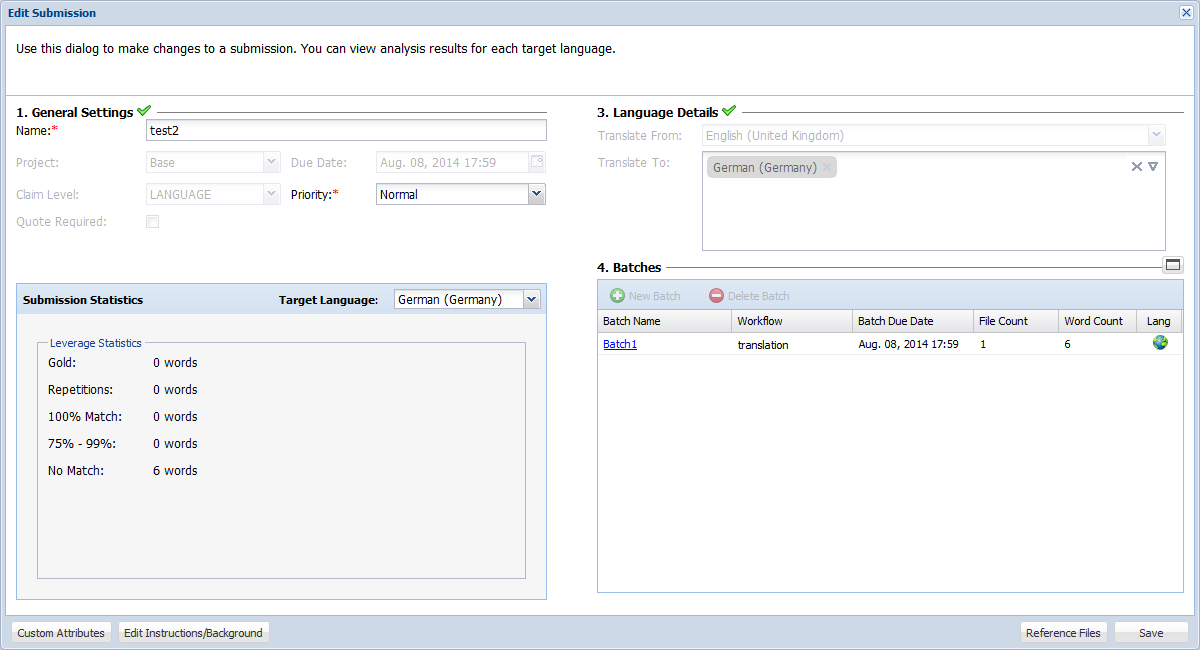Maximize the Batches panel
Image resolution: width=1200 pixels, height=650 pixels.
tap(1173, 265)
